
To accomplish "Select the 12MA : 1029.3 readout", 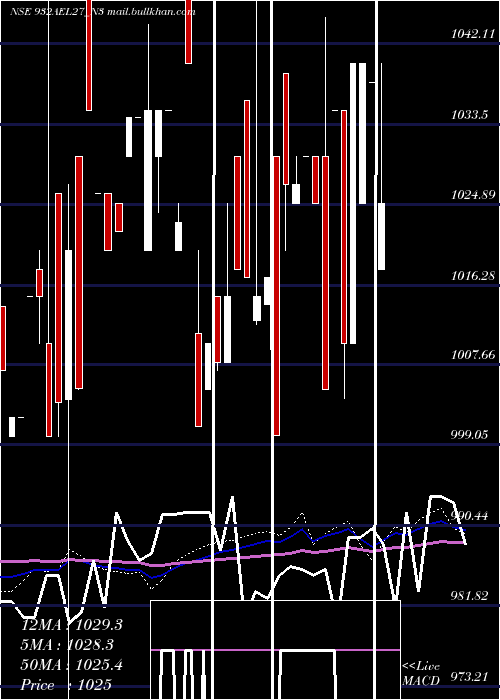I will [72, 625].
